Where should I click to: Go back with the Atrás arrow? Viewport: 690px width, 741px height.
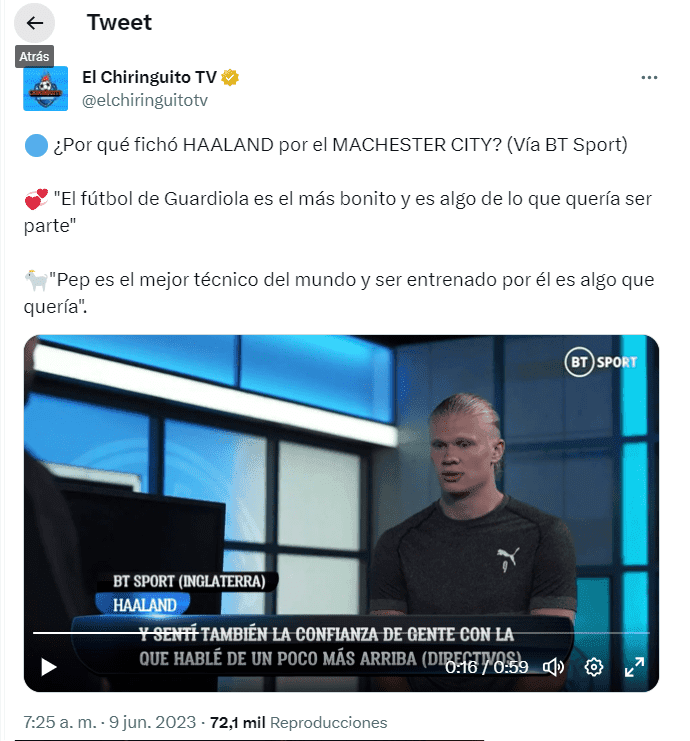pyautogui.click(x=34, y=23)
